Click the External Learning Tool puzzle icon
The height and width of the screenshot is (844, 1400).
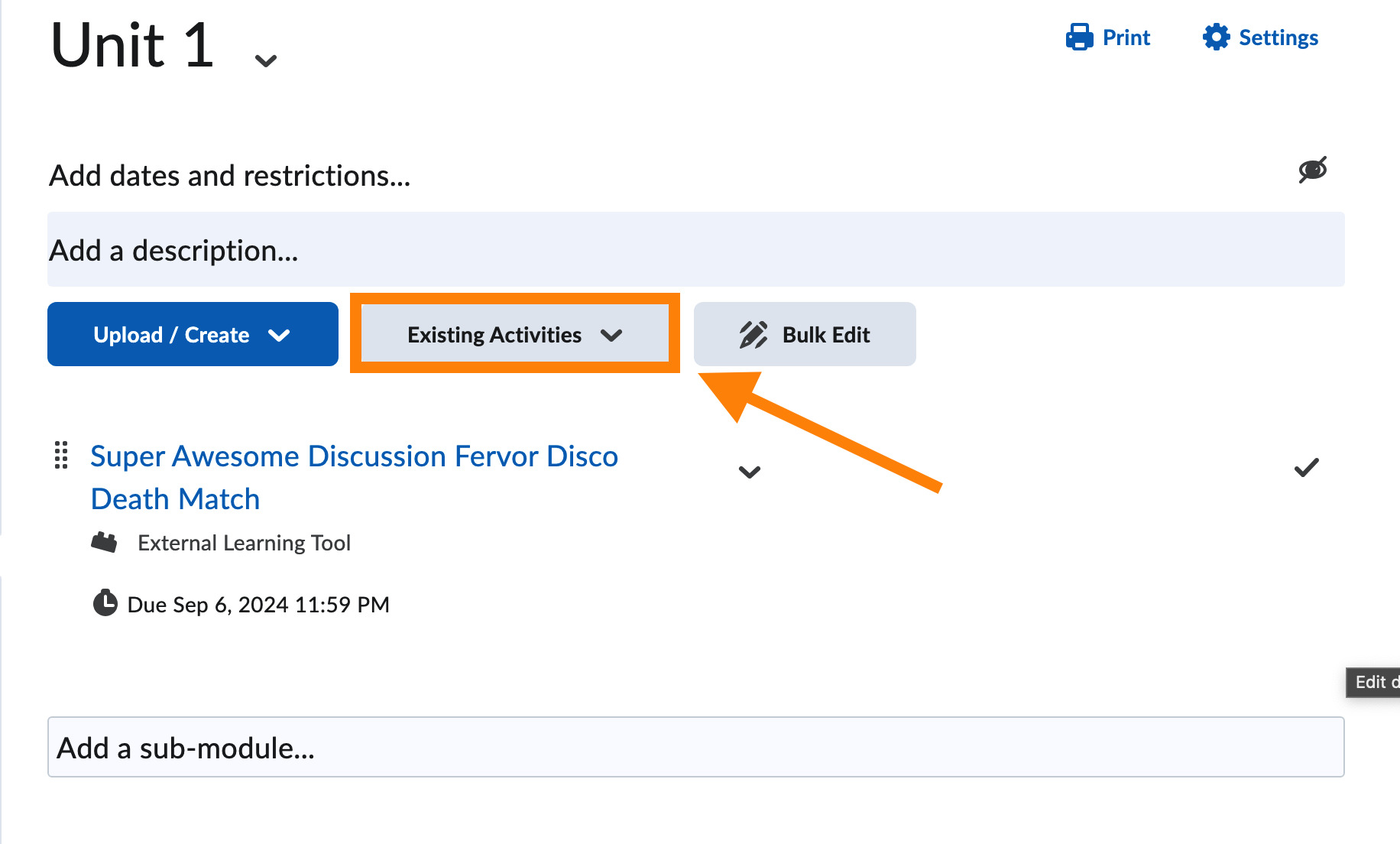105,541
